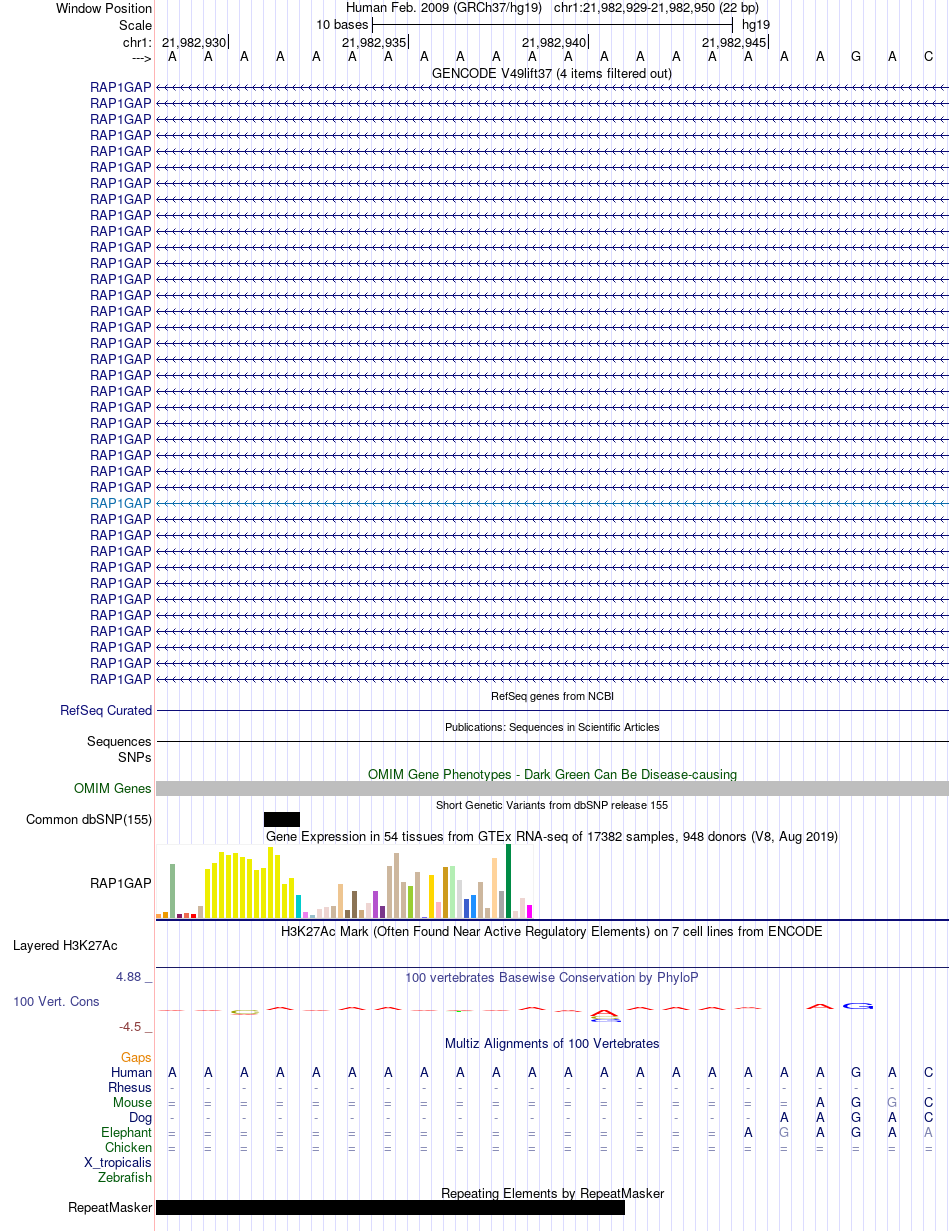The image size is (950, 1231).
Task: Click the orange ring-shaped PhyloP conservation logo
Action: click(x=245, y=1012)
